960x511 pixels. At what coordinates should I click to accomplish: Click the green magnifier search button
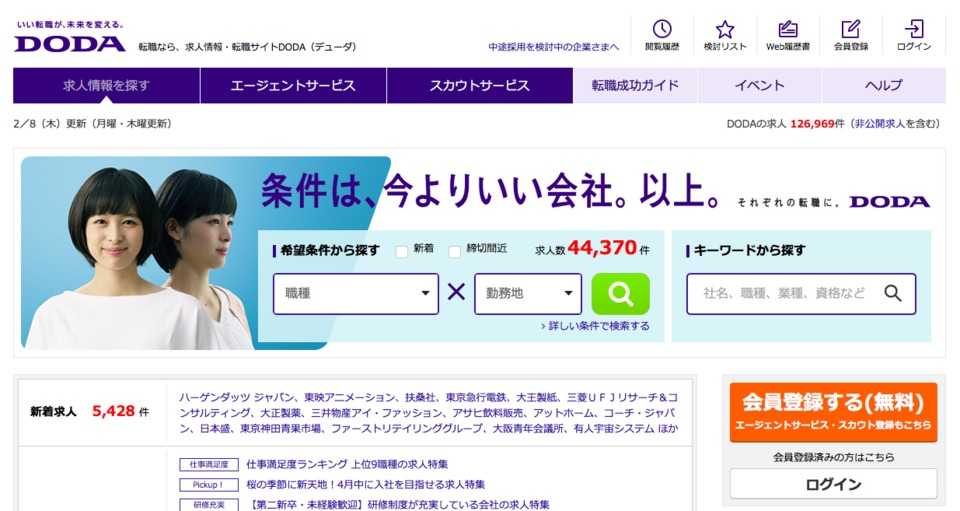(x=620, y=294)
